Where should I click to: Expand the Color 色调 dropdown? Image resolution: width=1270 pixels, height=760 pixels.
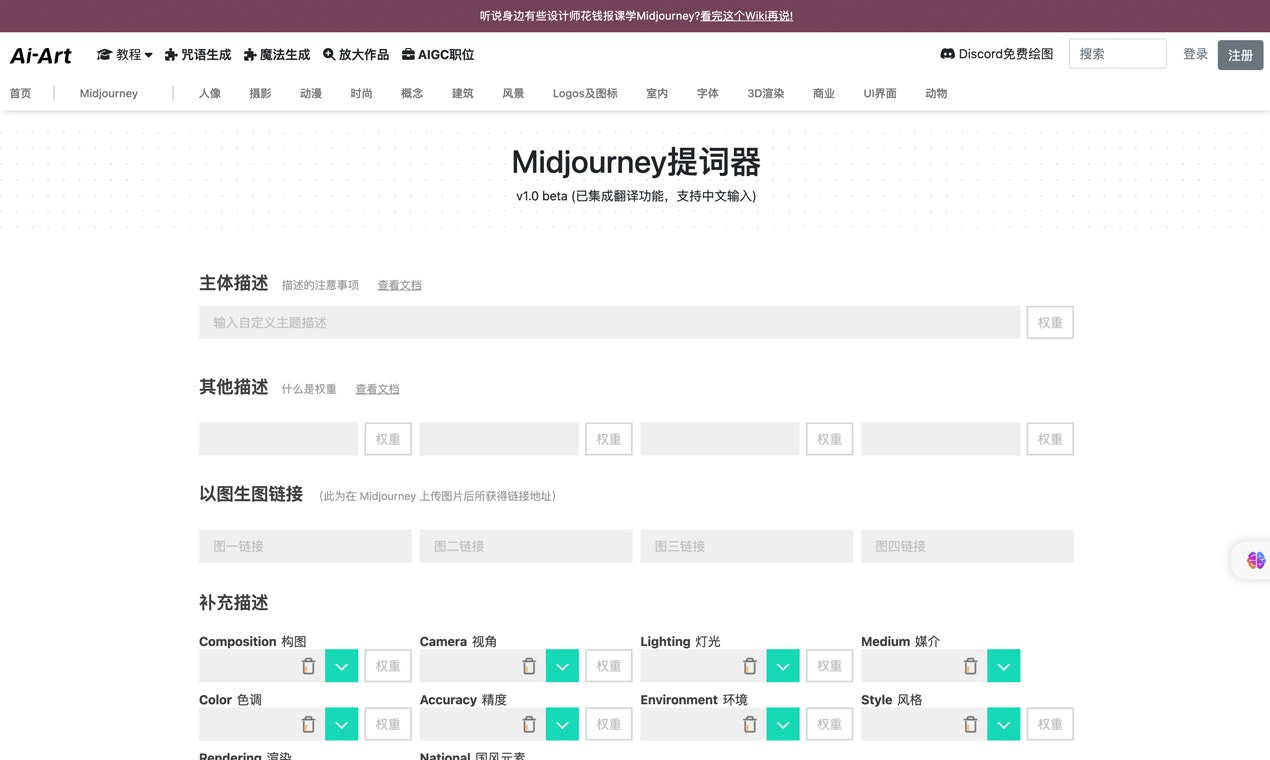pos(341,724)
